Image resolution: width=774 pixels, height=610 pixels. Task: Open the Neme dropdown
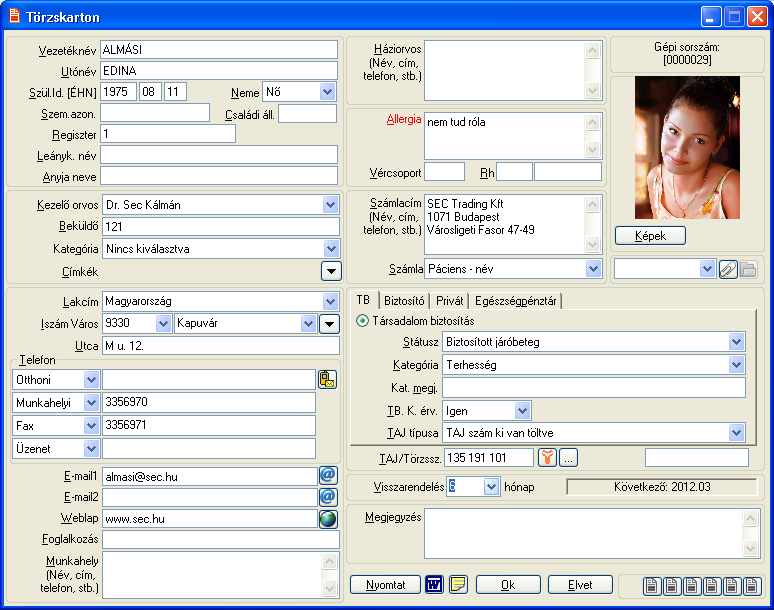(327, 92)
